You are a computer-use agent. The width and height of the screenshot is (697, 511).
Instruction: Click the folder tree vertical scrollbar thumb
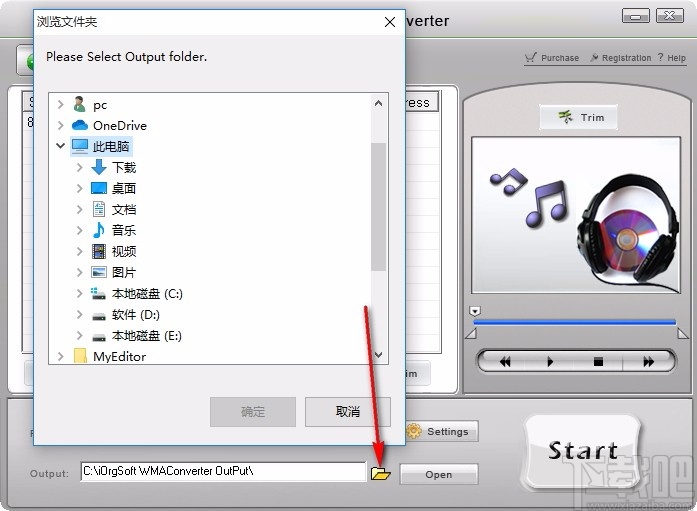[378, 207]
